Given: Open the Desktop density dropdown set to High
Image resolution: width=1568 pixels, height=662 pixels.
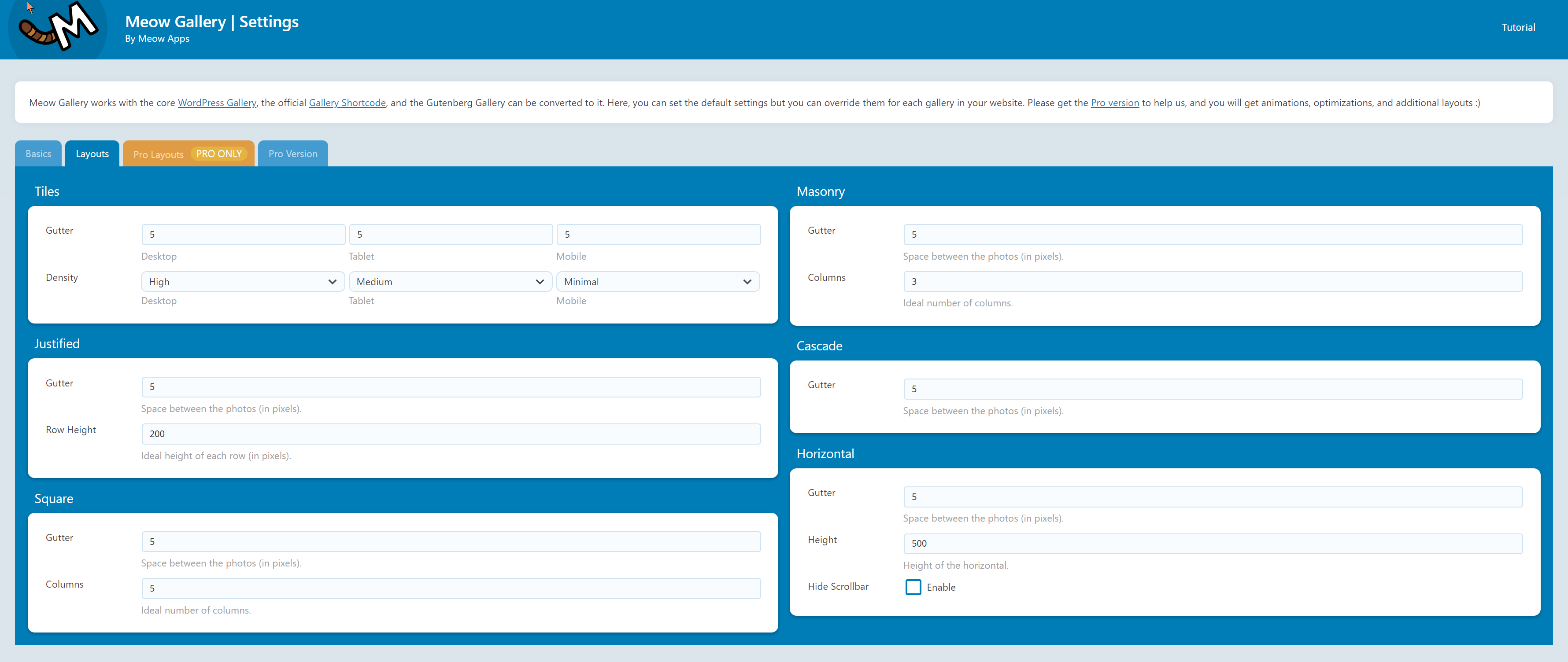Looking at the screenshot, I should pyautogui.click(x=243, y=282).
